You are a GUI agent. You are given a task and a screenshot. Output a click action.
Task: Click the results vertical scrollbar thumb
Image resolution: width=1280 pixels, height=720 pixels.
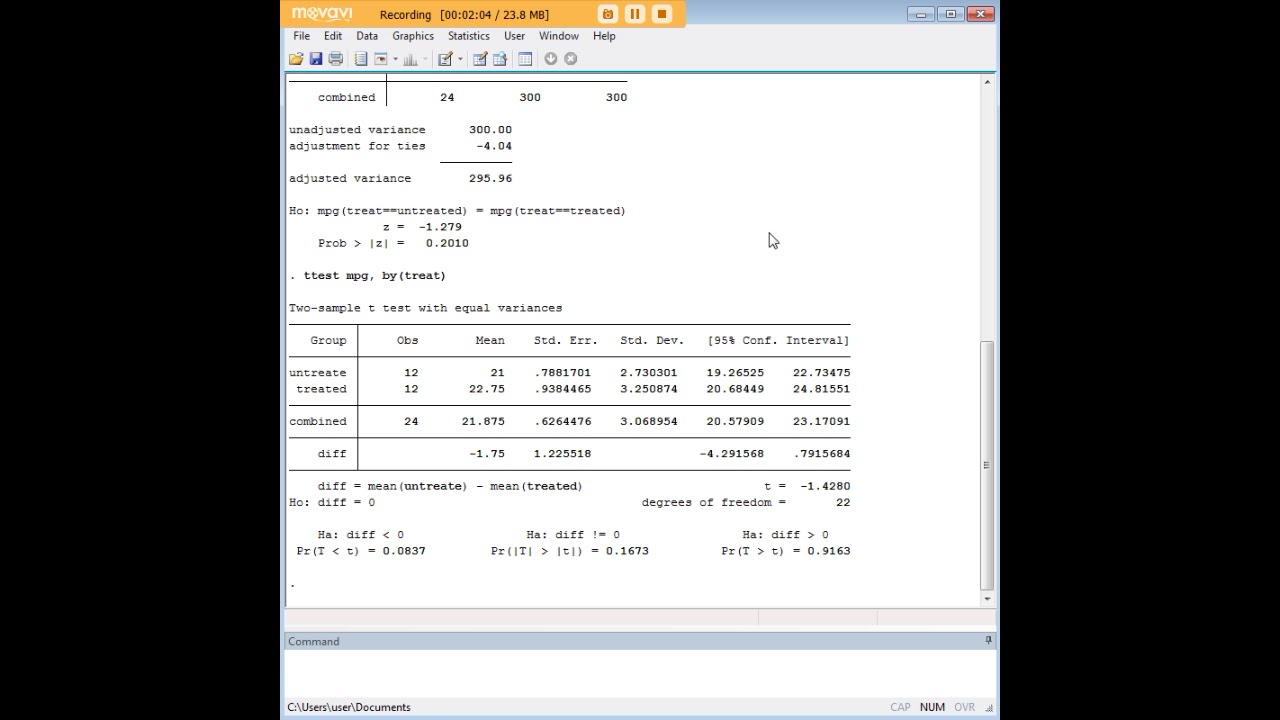click(x=987, y=465)
